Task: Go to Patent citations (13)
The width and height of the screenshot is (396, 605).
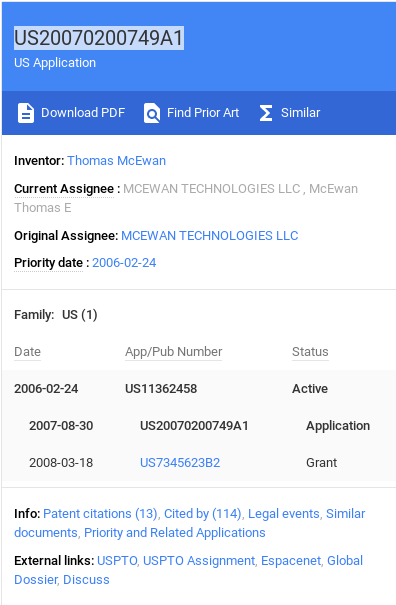Action: [x=100, y=514]
